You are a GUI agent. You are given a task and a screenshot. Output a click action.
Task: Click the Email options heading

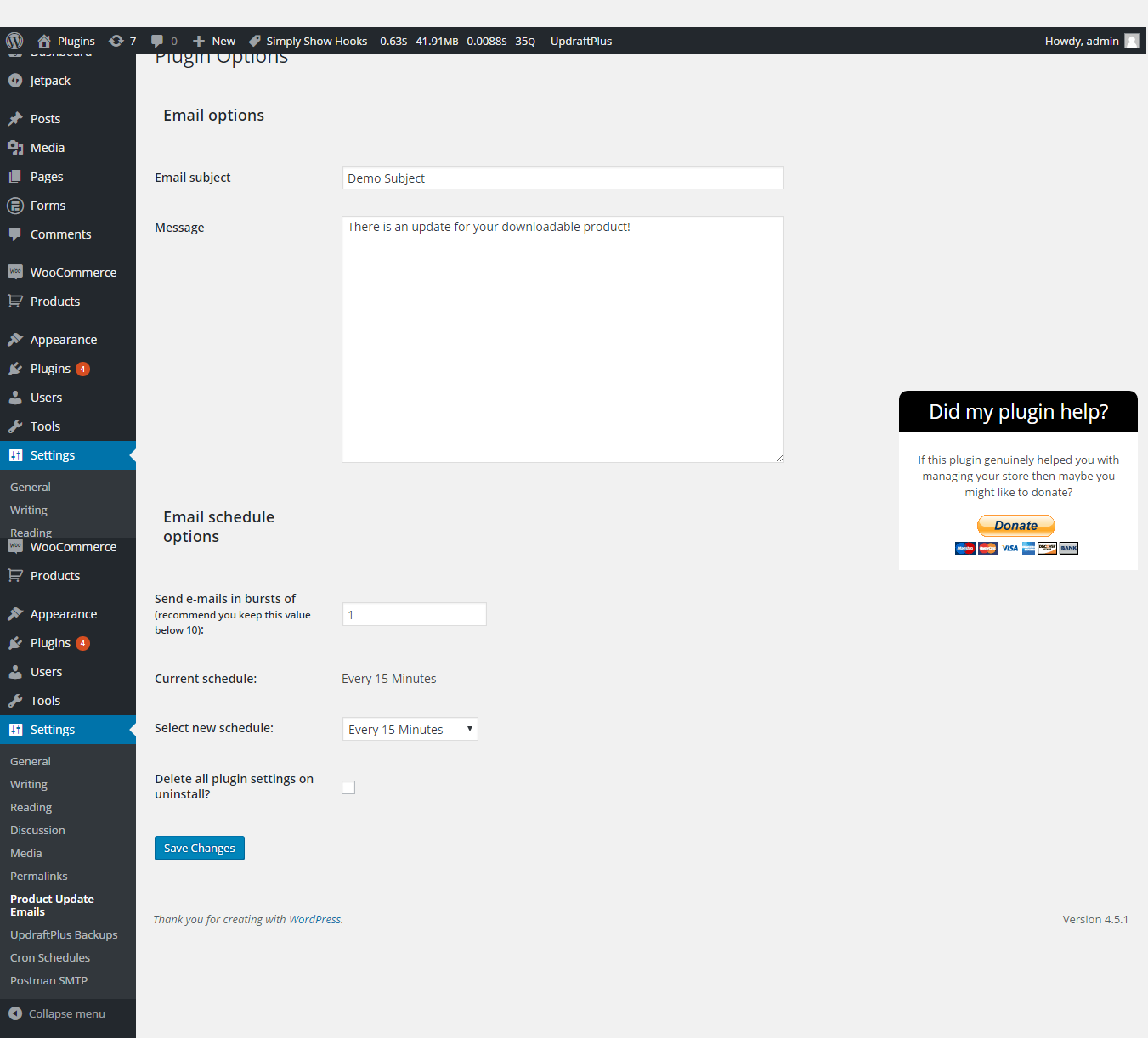(x=214, y=116)
